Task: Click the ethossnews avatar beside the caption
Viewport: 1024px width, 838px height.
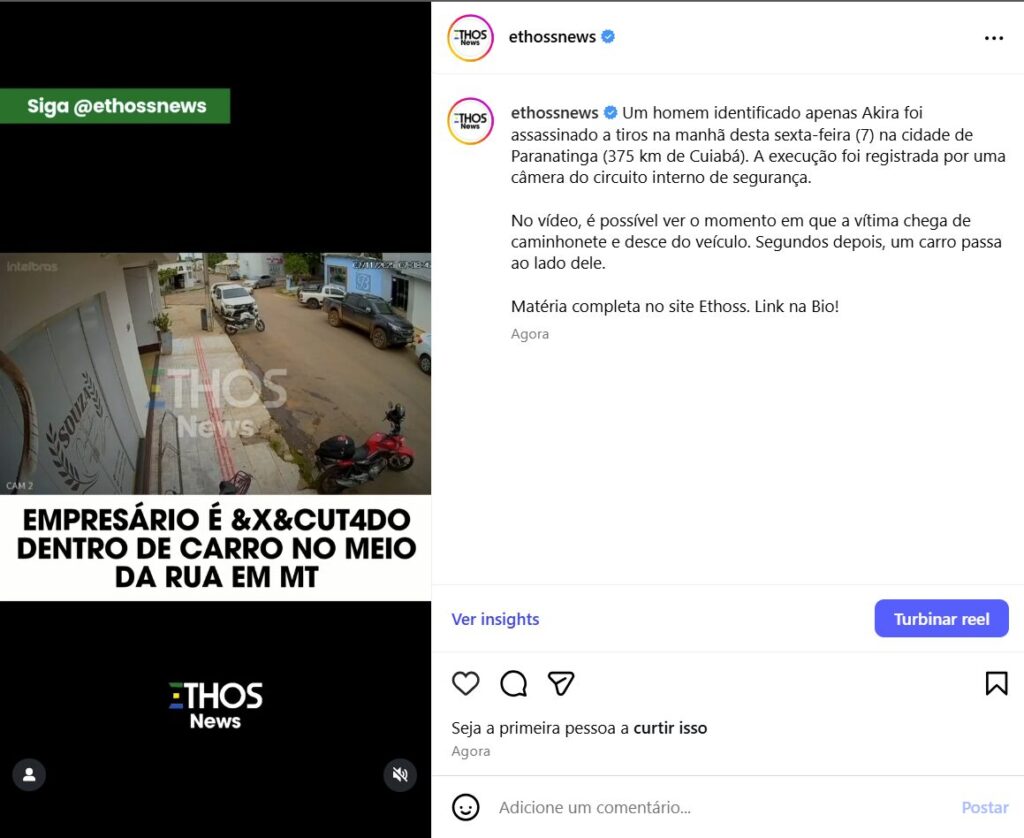Action: point(470,121)
